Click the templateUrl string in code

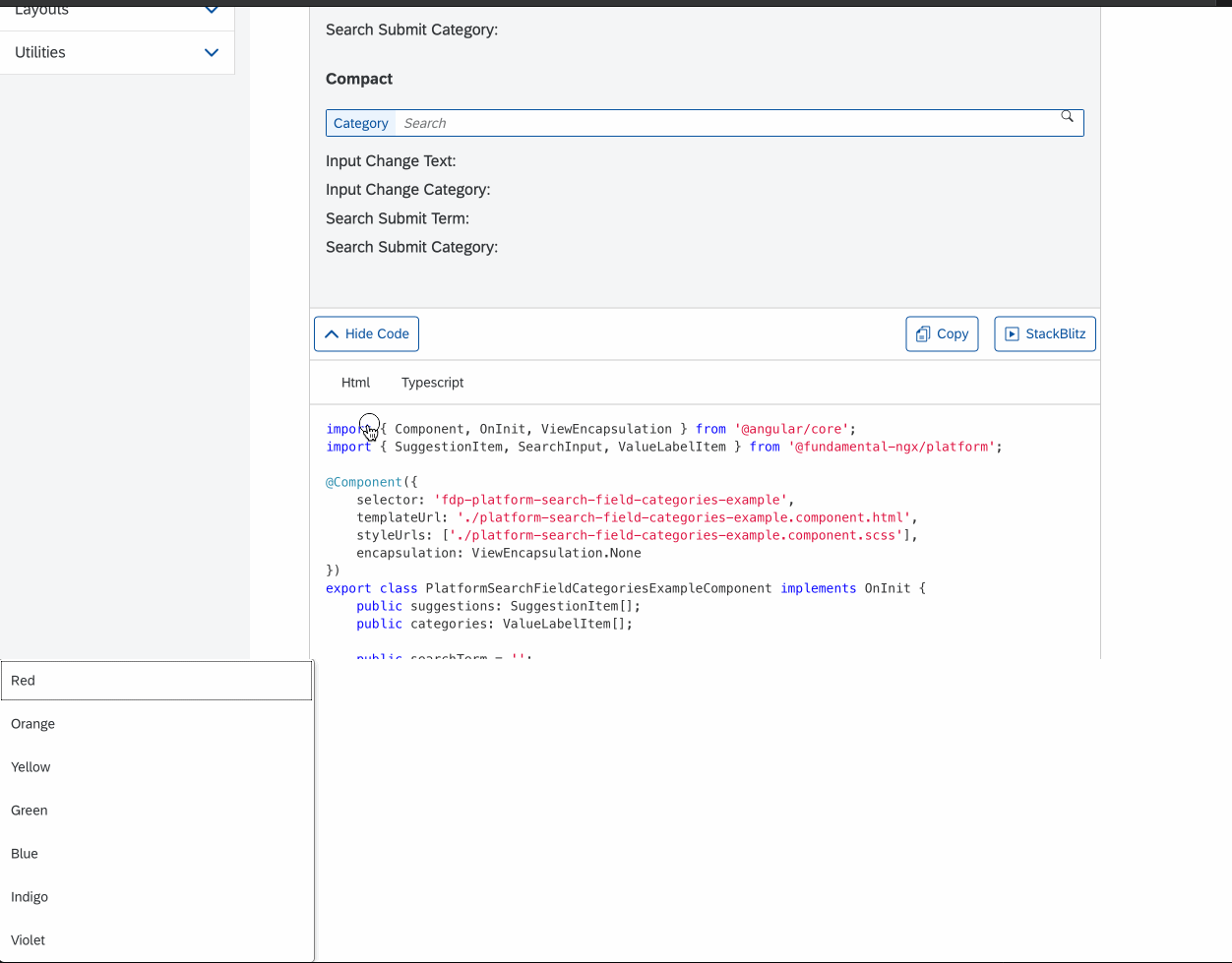click(x=684, y=517)
